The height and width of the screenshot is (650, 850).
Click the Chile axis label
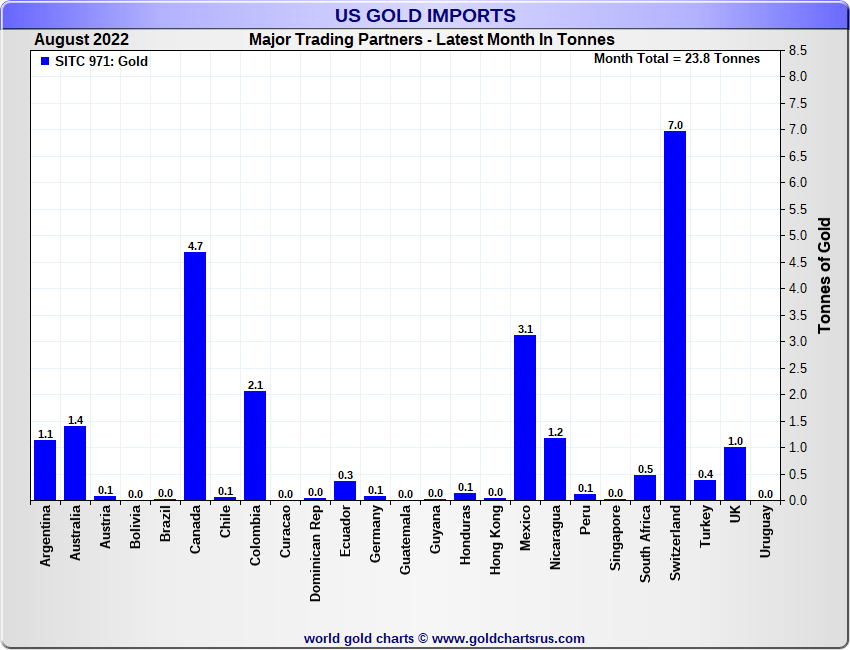225,521
